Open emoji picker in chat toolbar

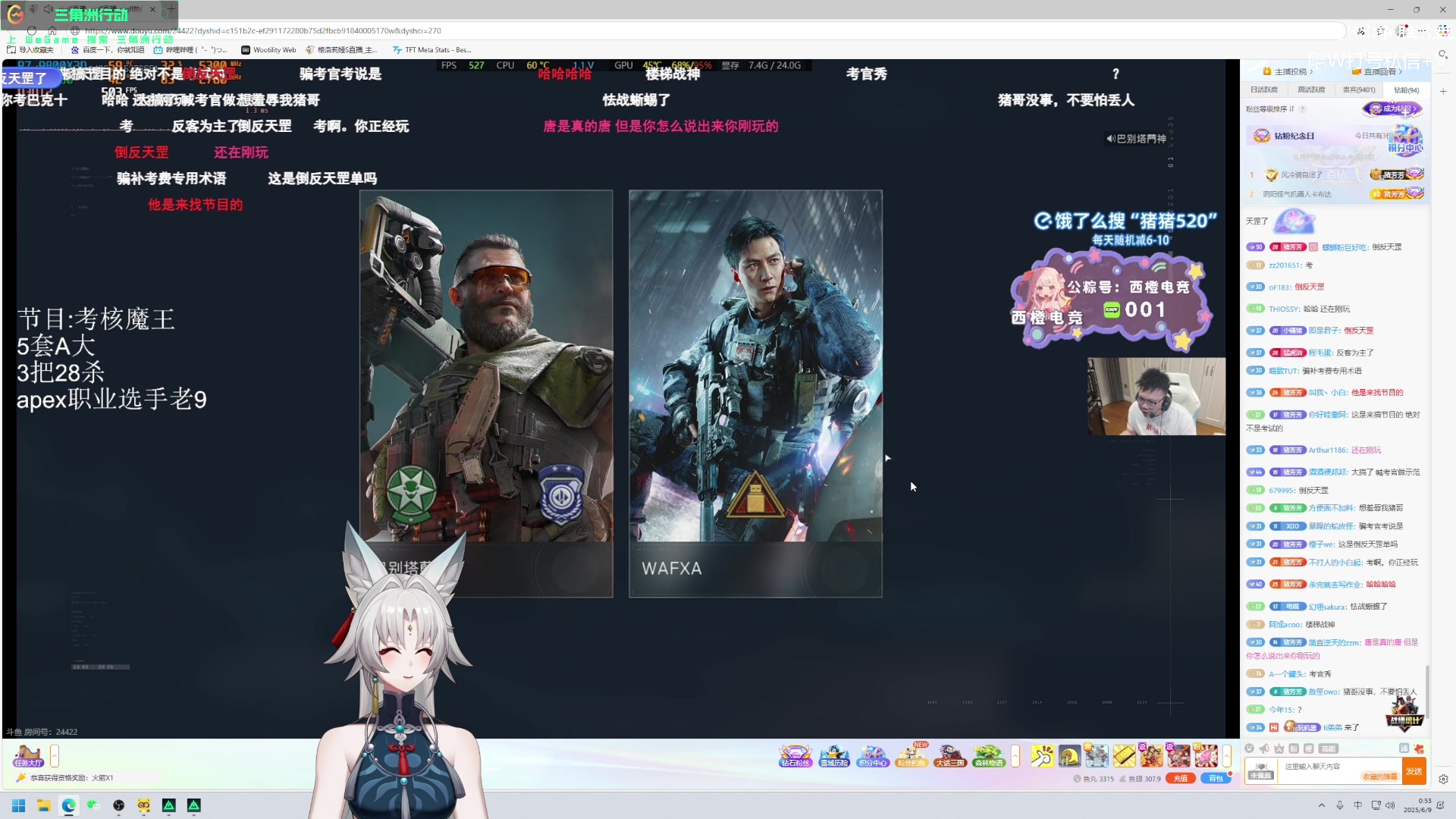(x=1249, y=748)
